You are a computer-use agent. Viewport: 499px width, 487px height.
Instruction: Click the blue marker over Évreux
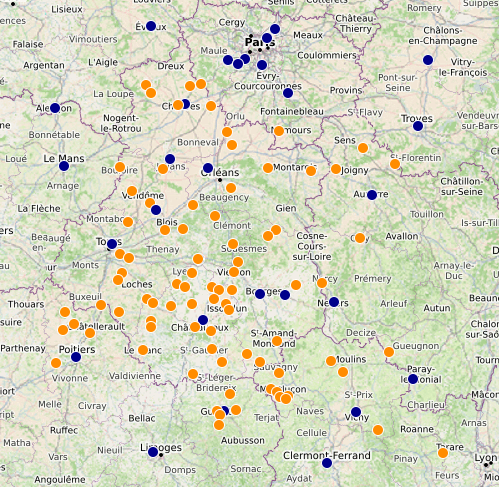click(151, 26)
